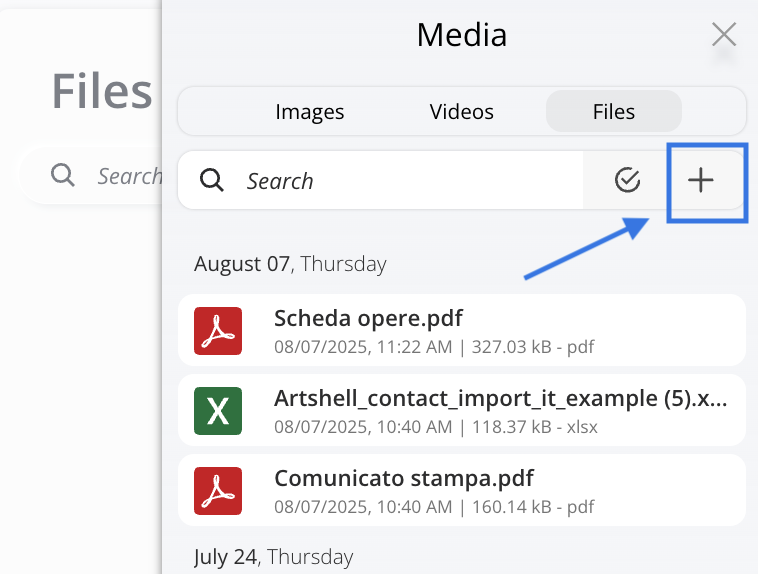The height and width of the screenshot is (574, 758).
Task: Click the 160.14 kB - pdf details line
Action: pyautogui.click(x=434, y=507)
